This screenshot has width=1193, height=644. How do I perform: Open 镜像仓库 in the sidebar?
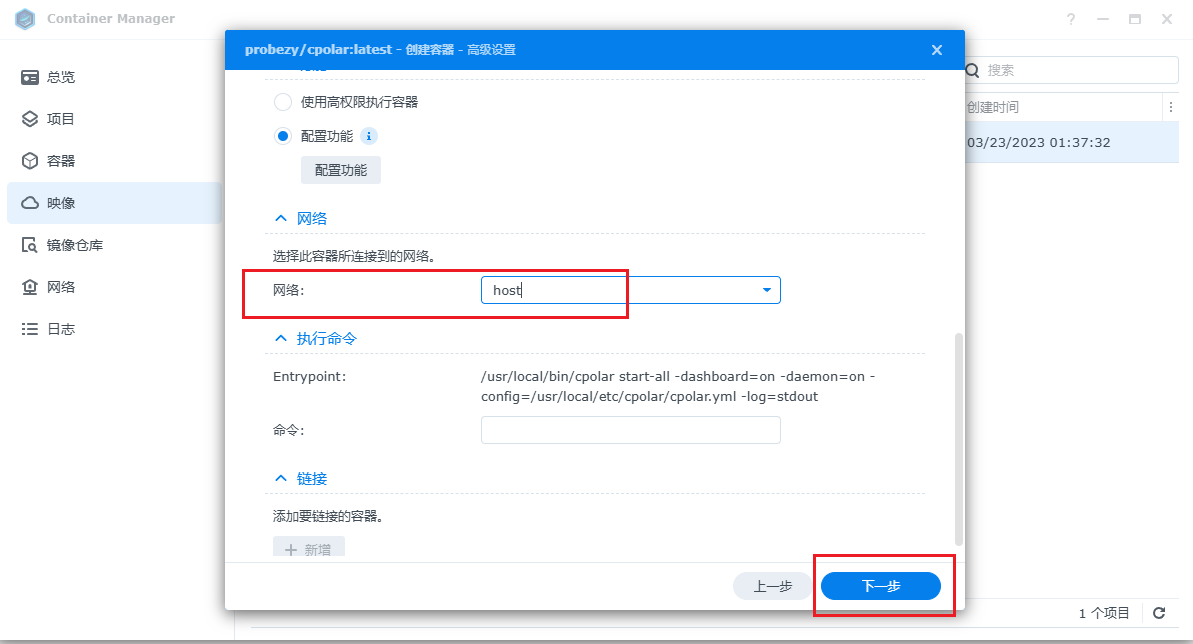click(x=74, y=245)
